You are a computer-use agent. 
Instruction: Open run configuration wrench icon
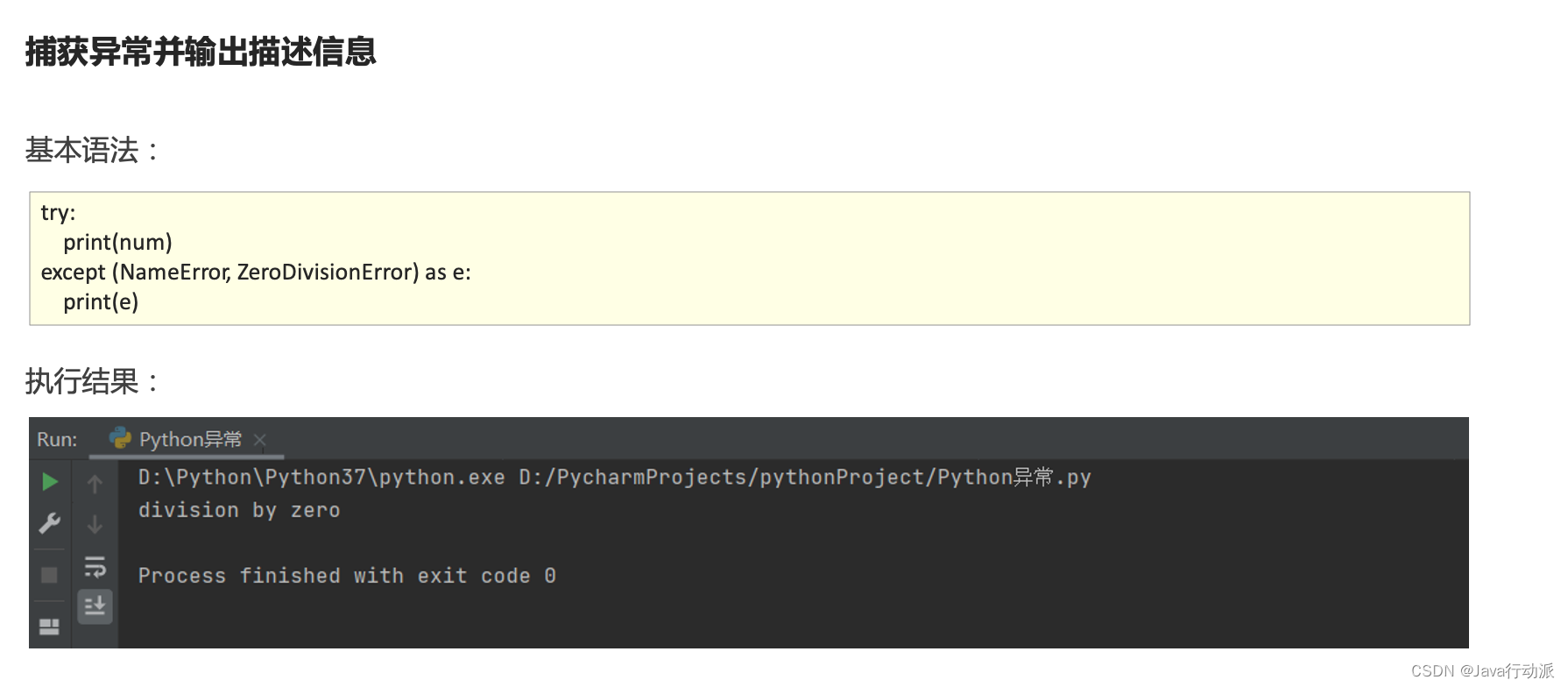click(x=50, y=524)
